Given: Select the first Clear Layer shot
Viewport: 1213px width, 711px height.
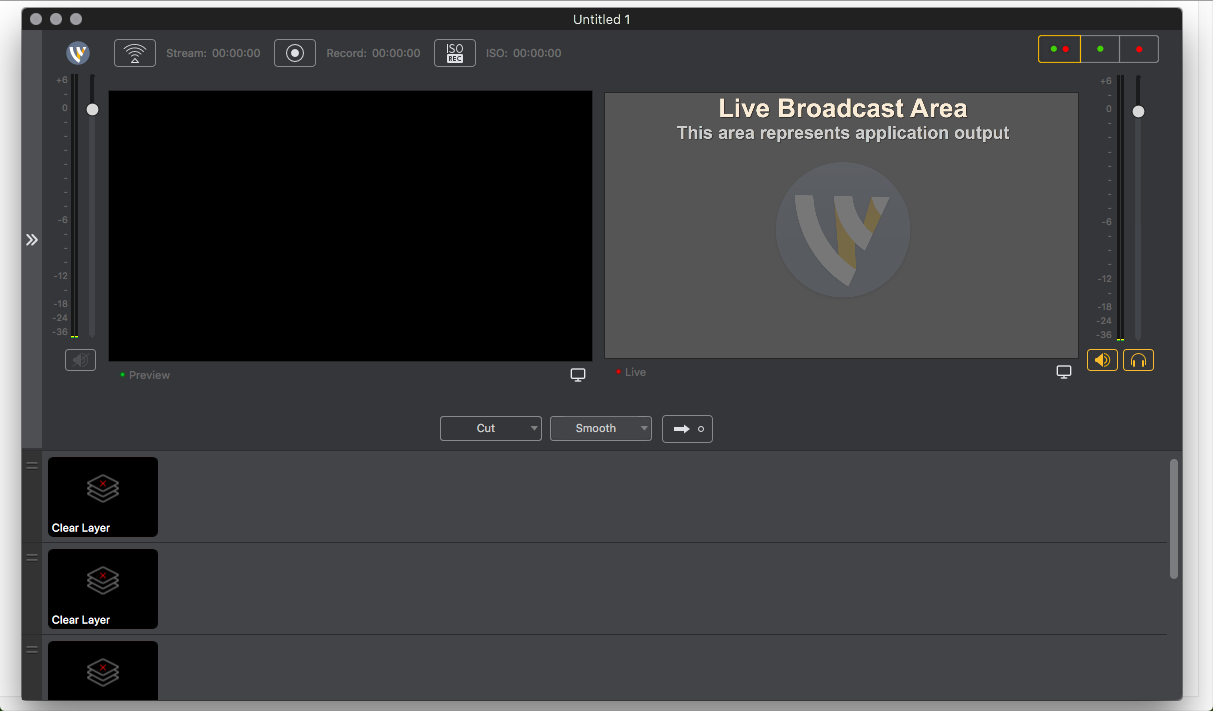Looking at the screenshot, I should point(103,497).
